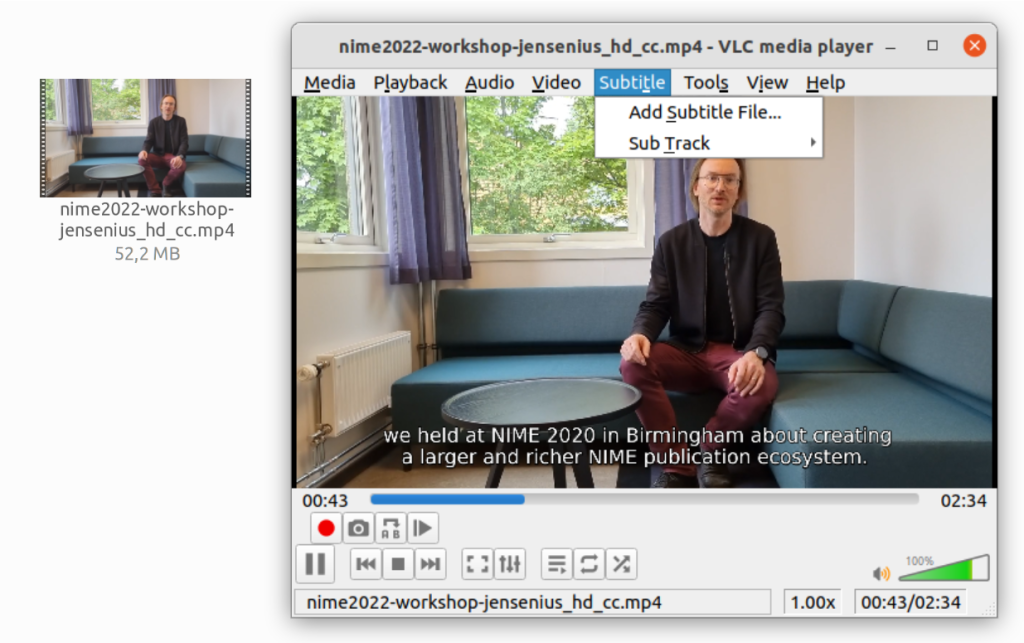Advance video frame by frame
Screen dimensions: 1024x643
point(423,528)
